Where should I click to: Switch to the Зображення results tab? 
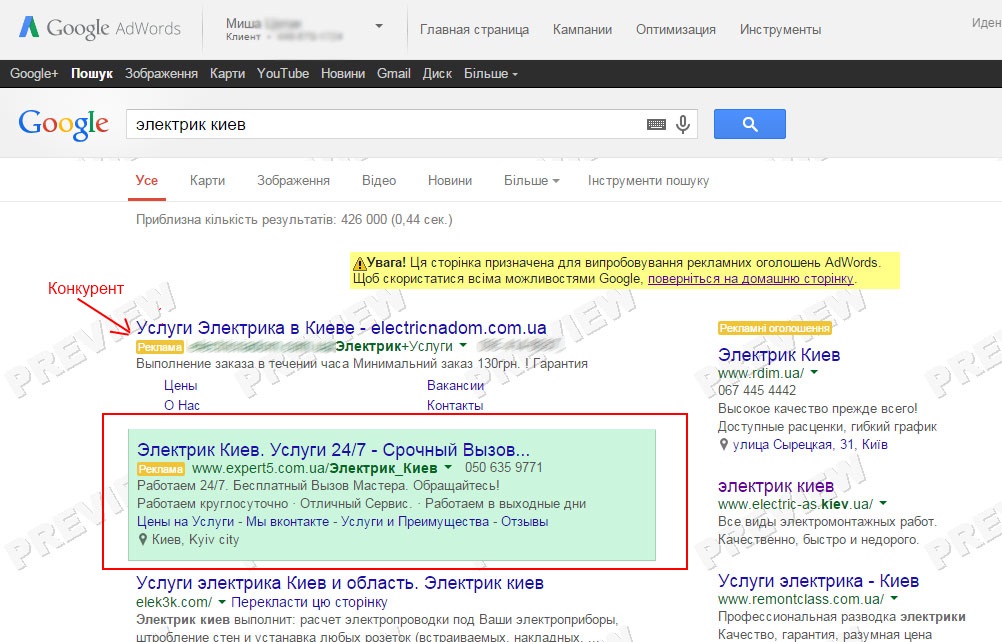pyautogui.click(x=293, y=181)
